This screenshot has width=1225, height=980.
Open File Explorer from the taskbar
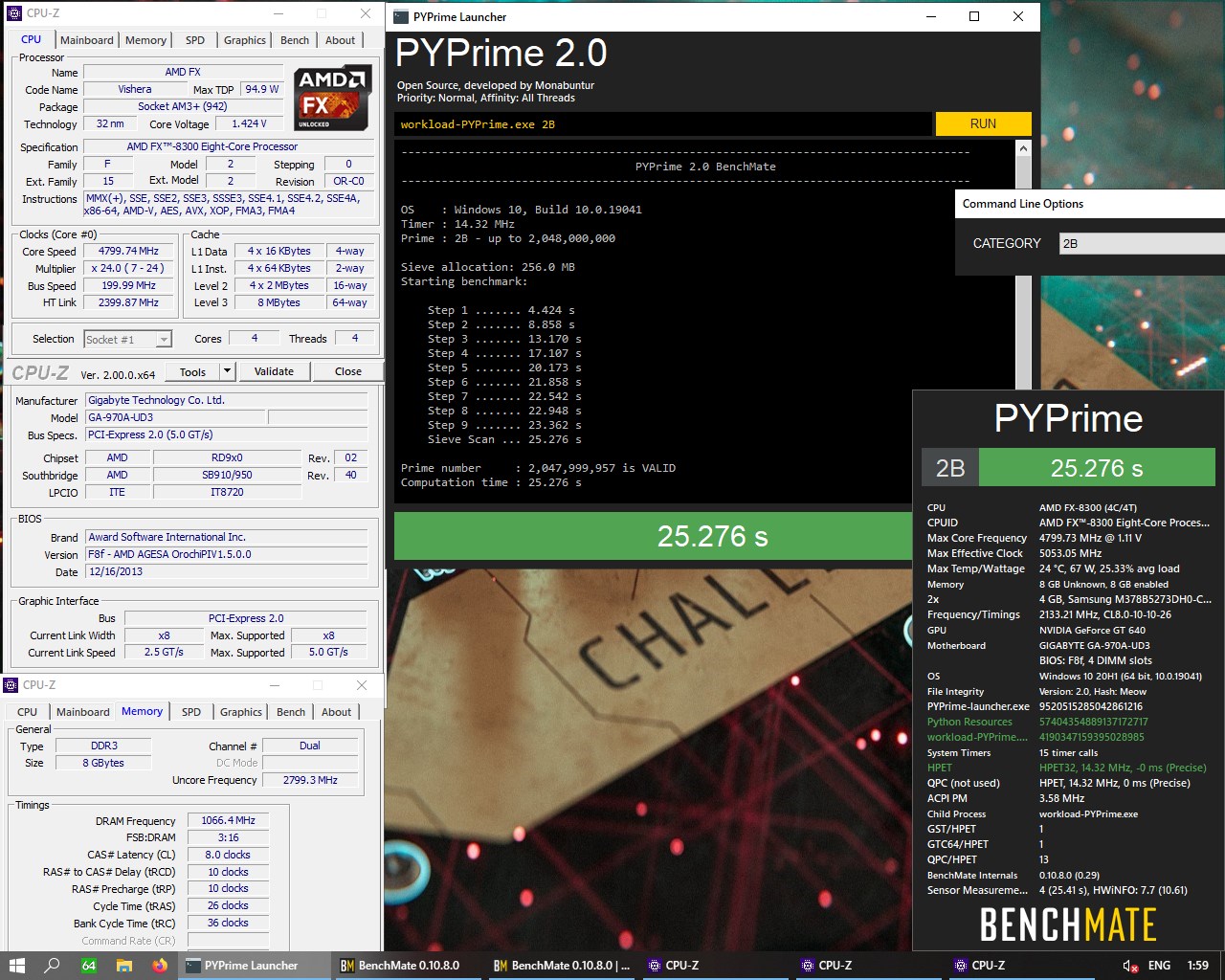pyautogui.click(x=123, y=966)
